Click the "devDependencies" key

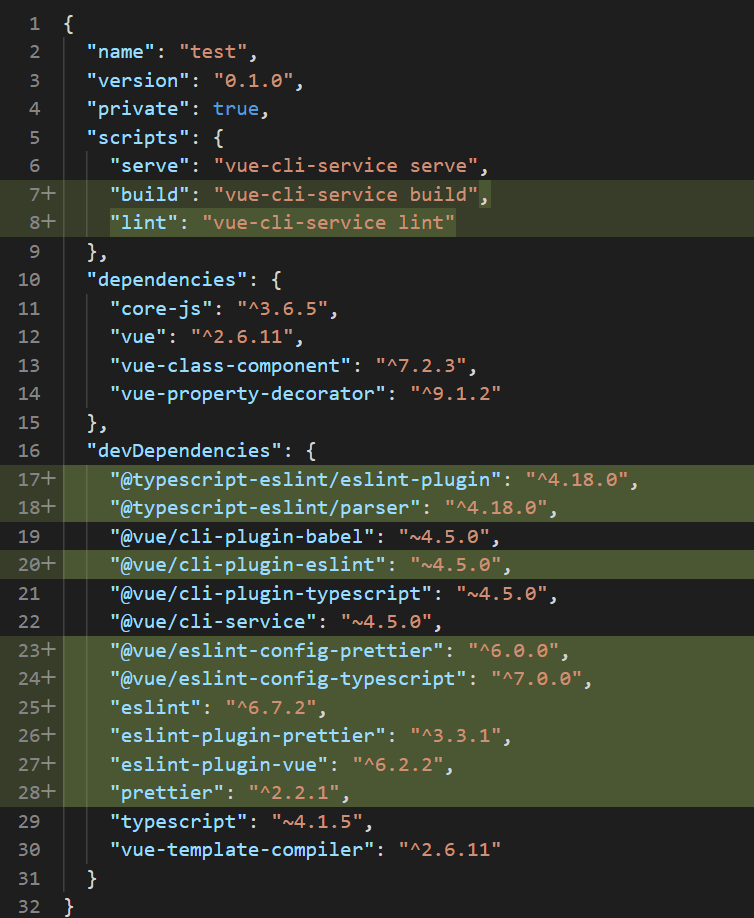point(184,451)
